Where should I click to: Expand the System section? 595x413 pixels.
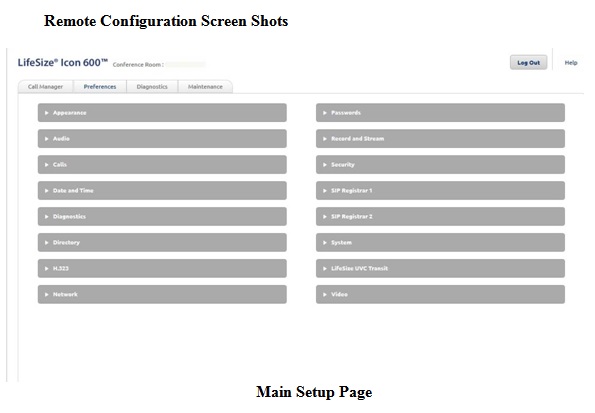(x=440, y=242)
